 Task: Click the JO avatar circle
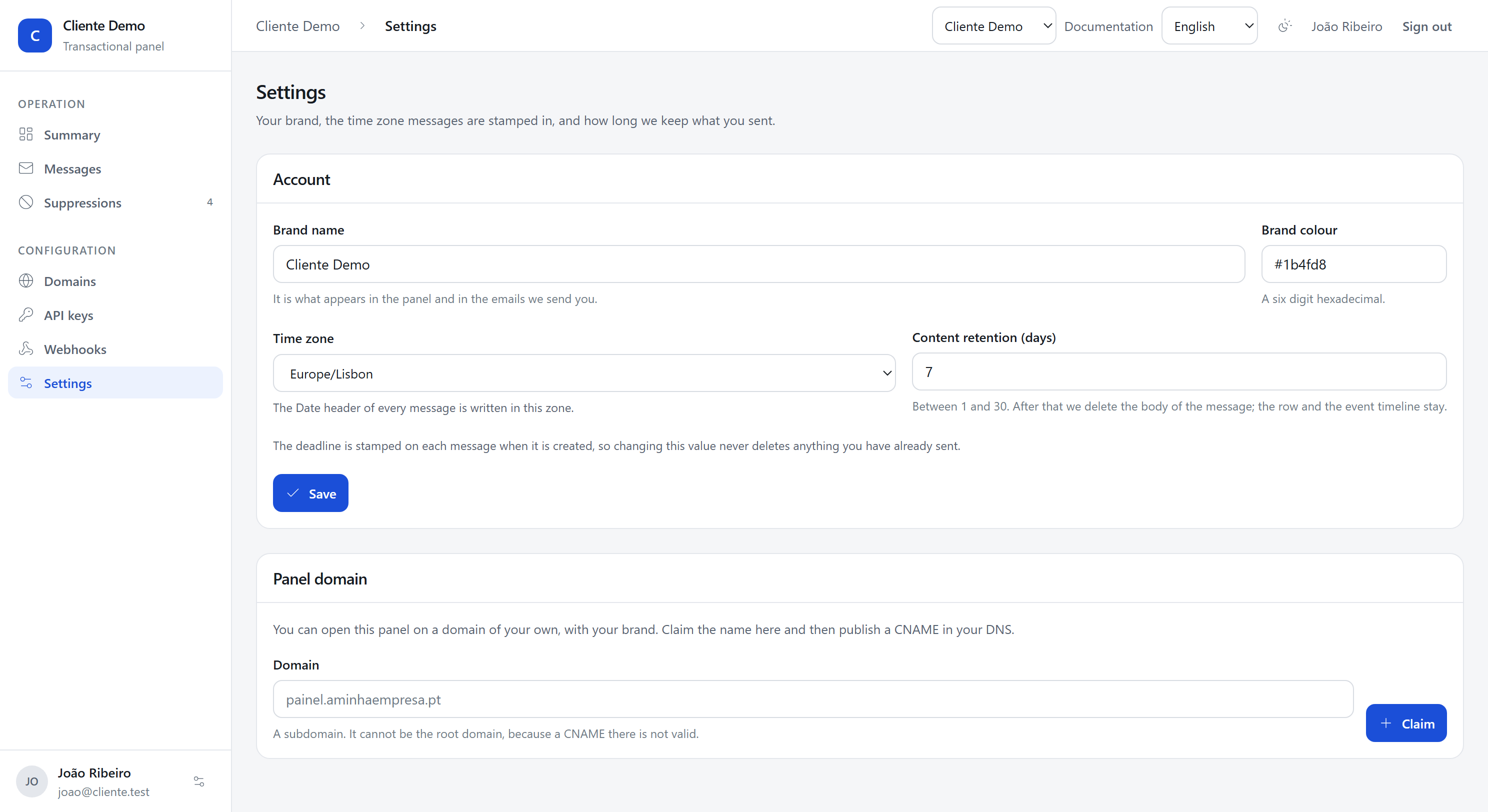pos(32,781)
